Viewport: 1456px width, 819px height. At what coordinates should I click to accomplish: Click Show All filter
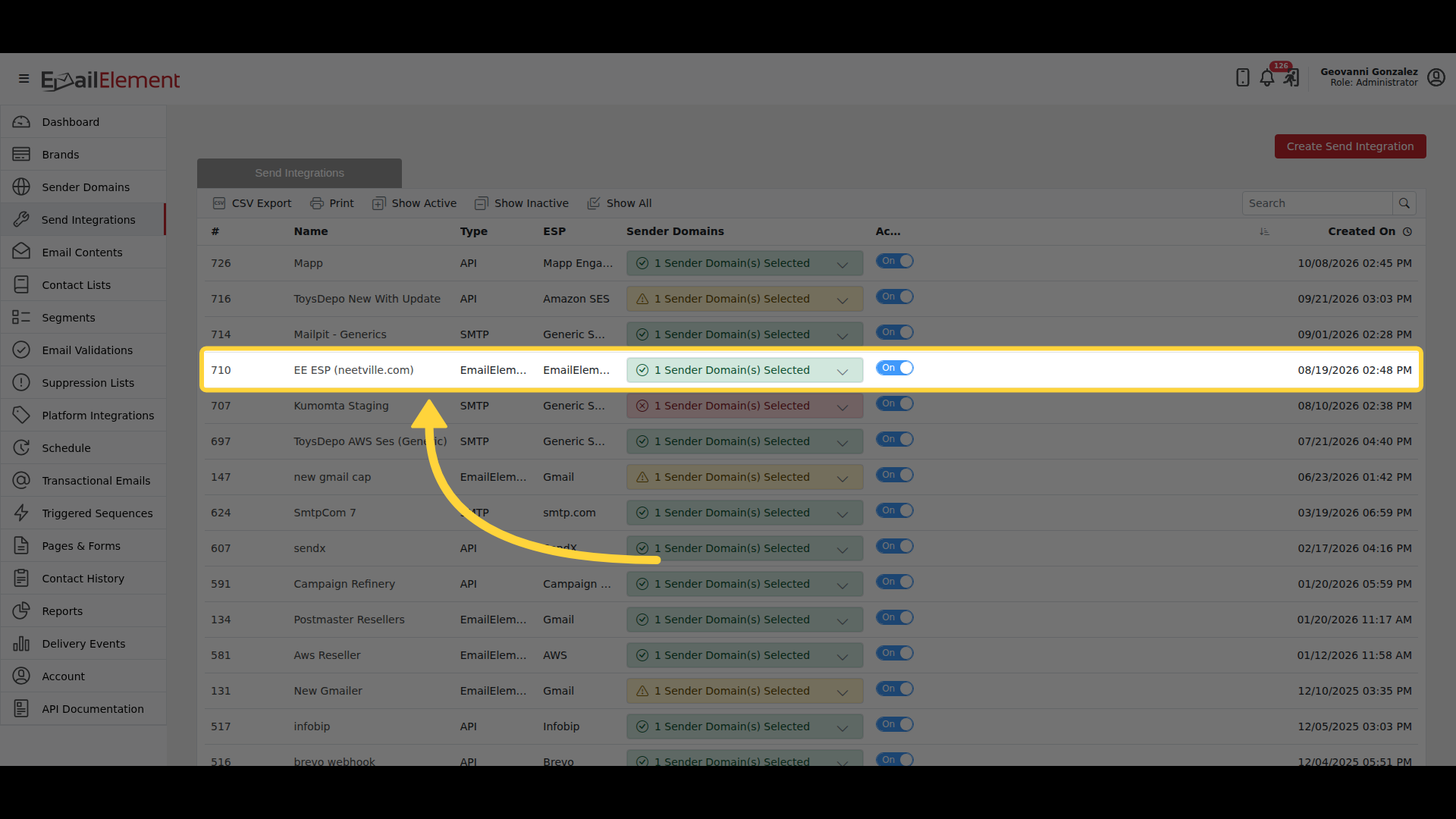(619, 203)
